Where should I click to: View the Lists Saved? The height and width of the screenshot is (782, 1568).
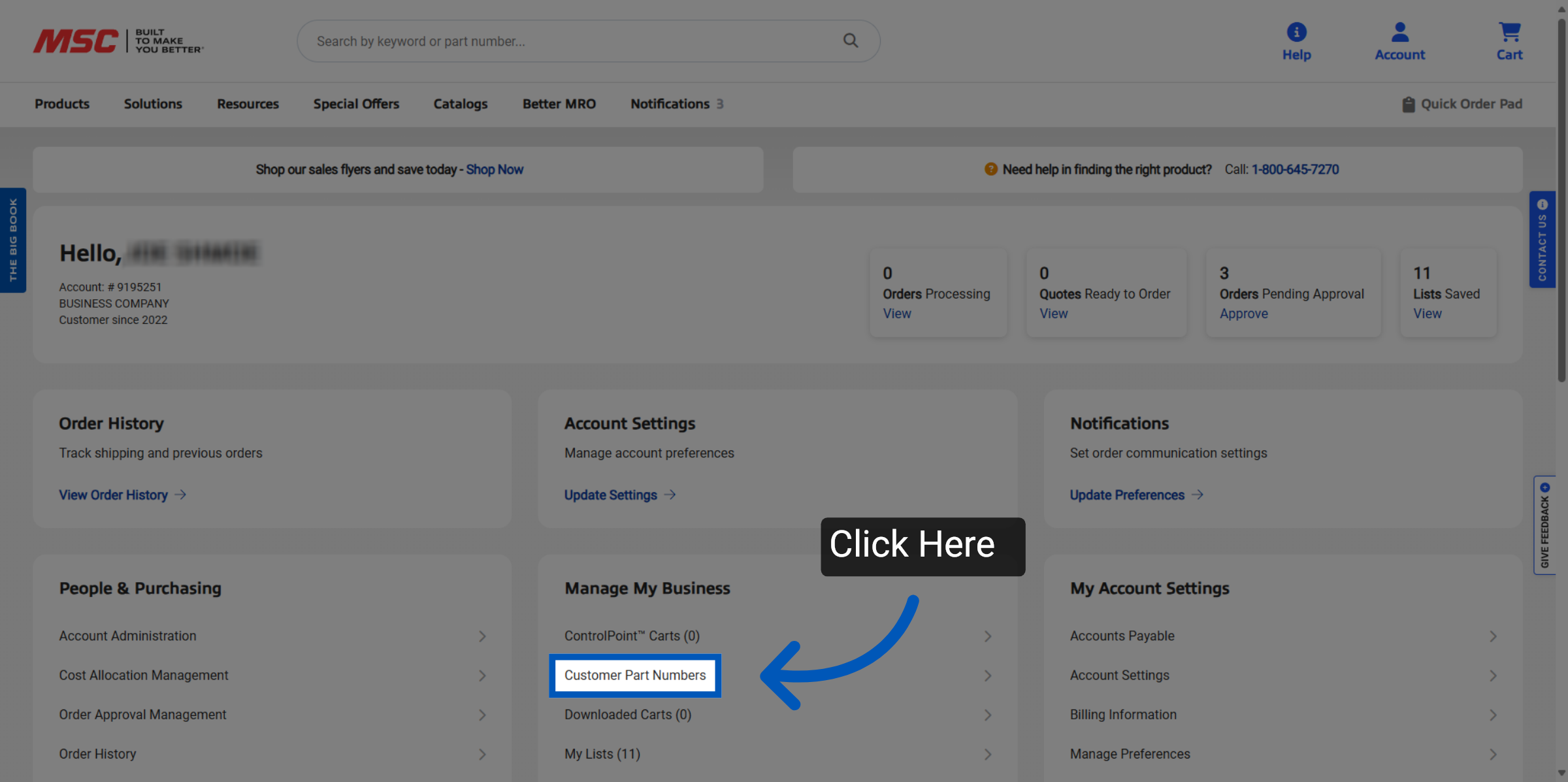tap(1428, 314)
